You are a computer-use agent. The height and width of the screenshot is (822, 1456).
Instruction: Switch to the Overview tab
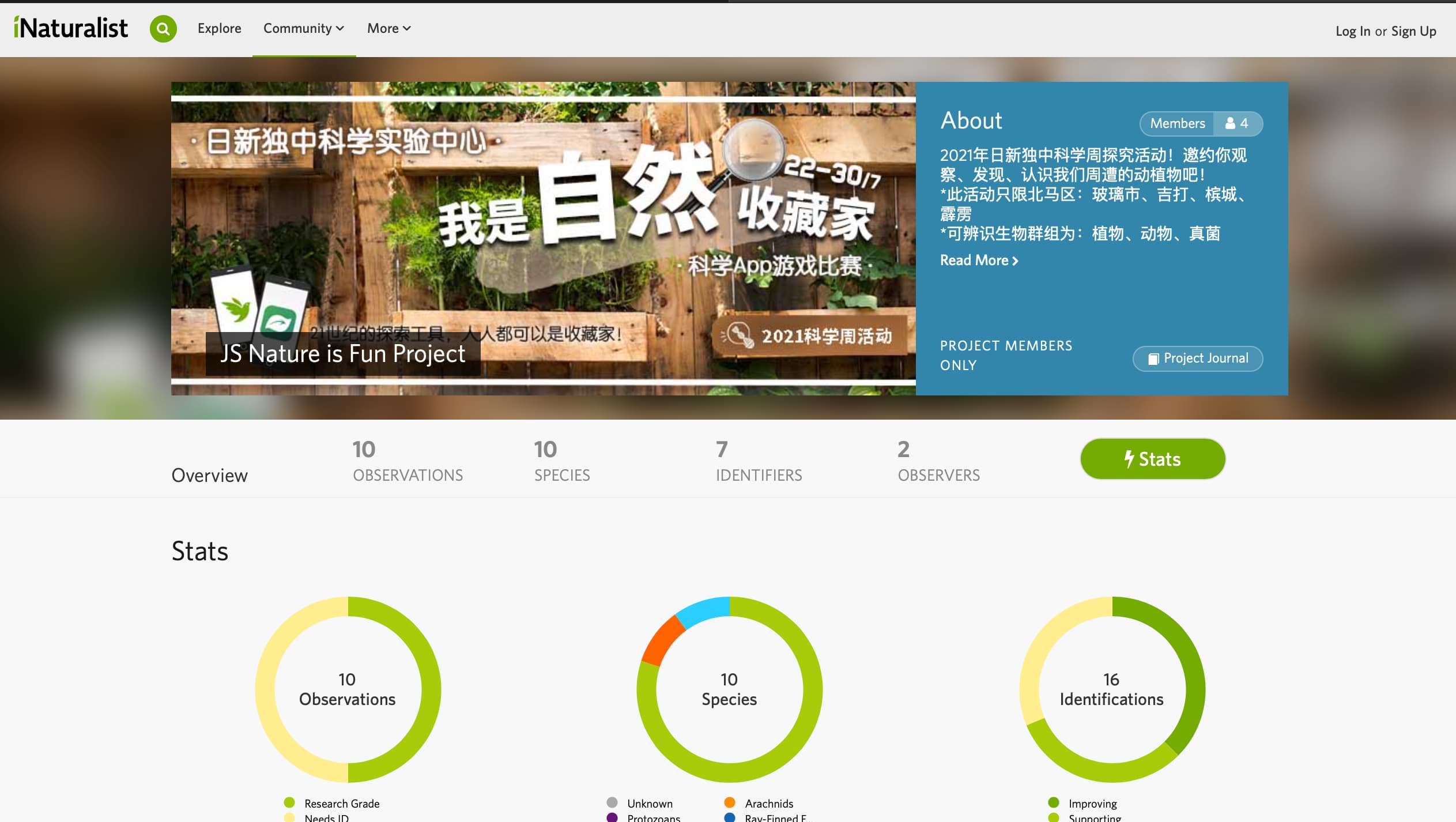[x=209, y=475]
